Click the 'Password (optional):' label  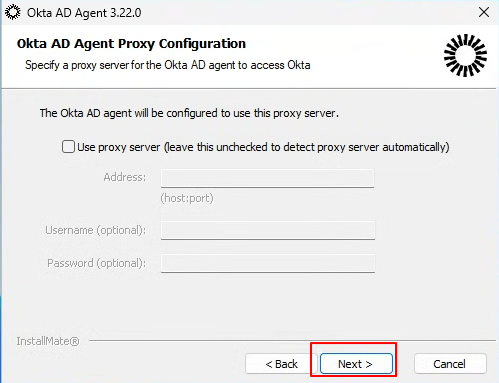(97, 263)
